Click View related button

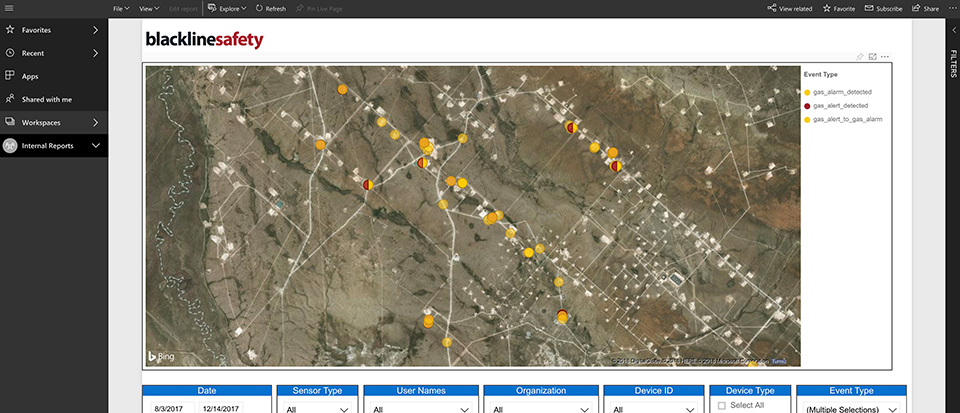click(x=790, y=8)
